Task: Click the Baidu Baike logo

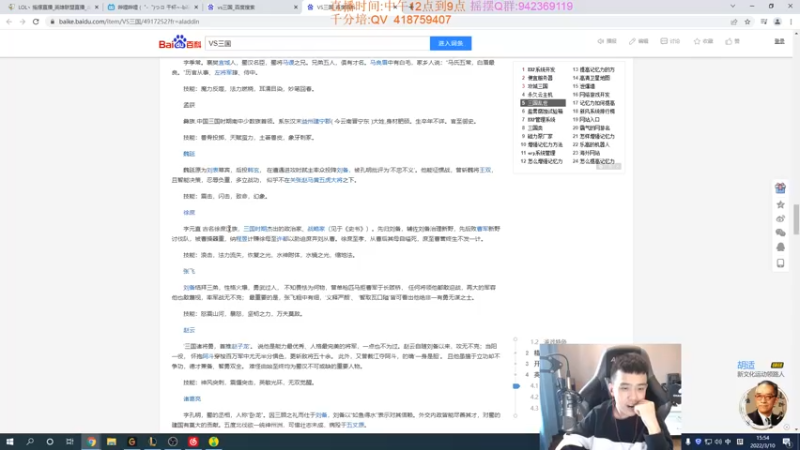Action: (180, 42)
